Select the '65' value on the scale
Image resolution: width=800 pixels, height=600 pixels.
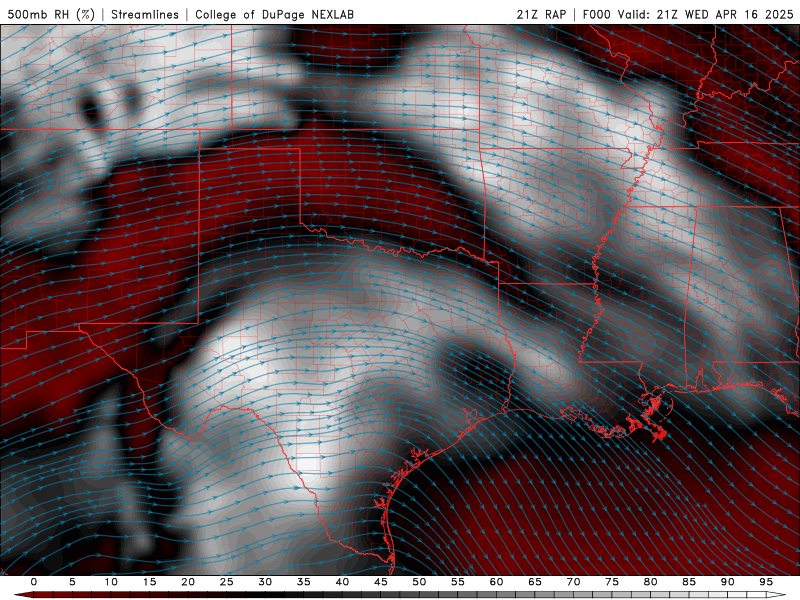point(535,582)
